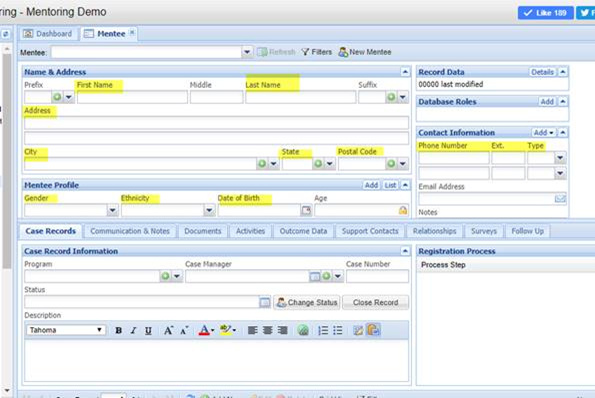
Task: Open the Ethnicity dropdown
Action: pyautogui.click(x=209, y=210)
